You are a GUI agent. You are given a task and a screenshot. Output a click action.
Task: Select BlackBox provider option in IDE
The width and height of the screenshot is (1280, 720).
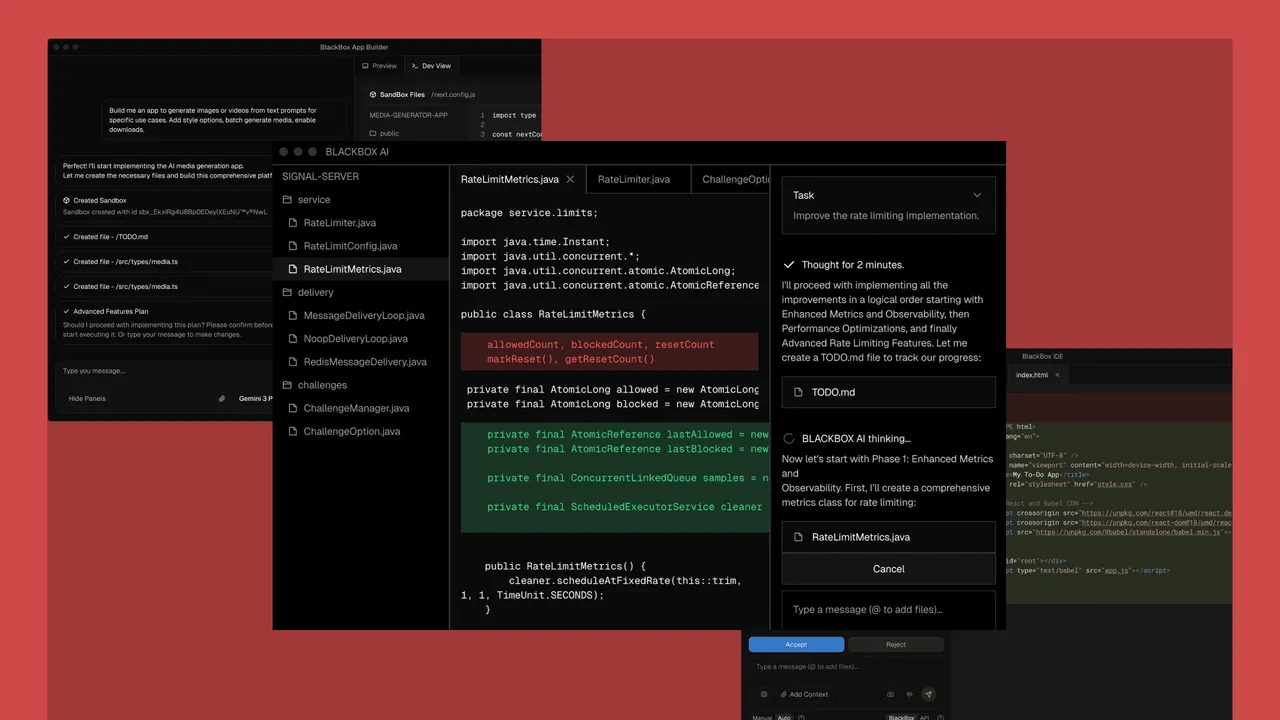point(901,717)
